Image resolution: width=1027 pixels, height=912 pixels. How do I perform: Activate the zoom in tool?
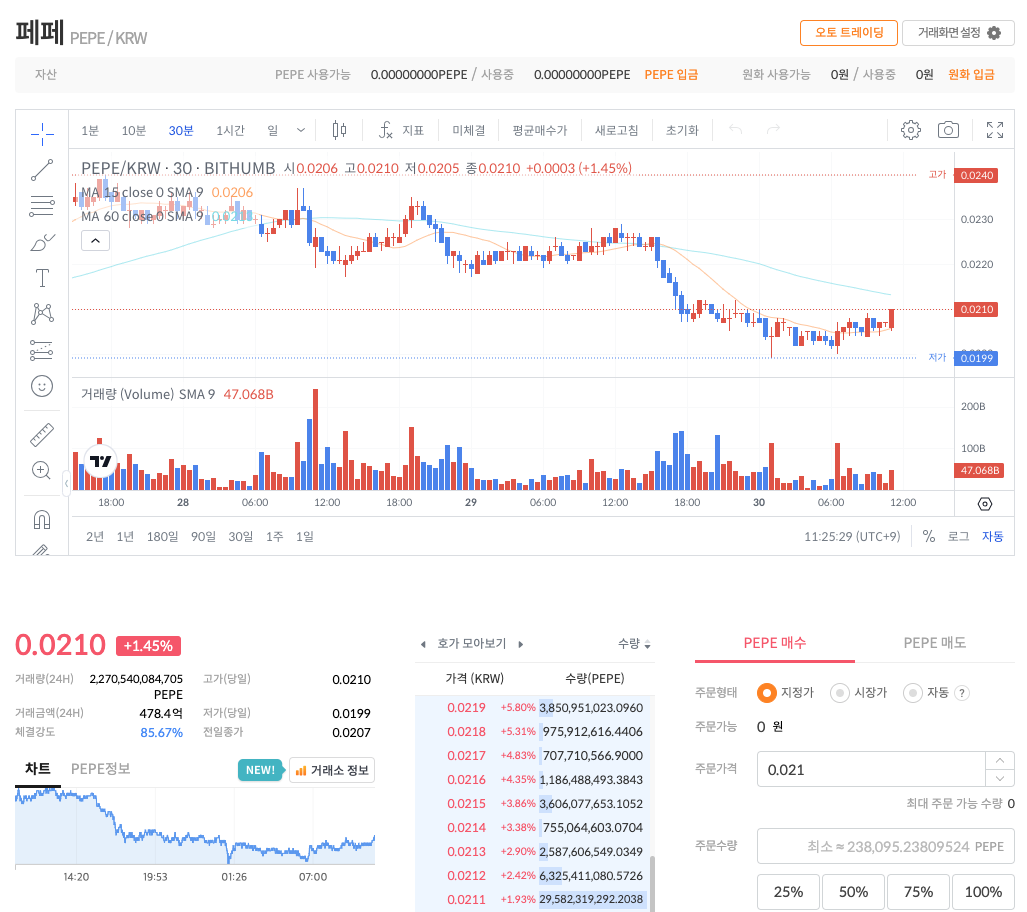(x=42, y=470)
